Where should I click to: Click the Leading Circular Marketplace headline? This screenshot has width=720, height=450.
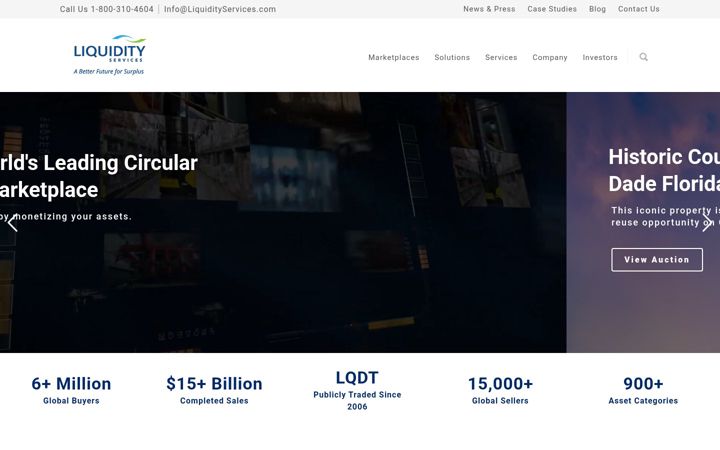pos(99,176)
